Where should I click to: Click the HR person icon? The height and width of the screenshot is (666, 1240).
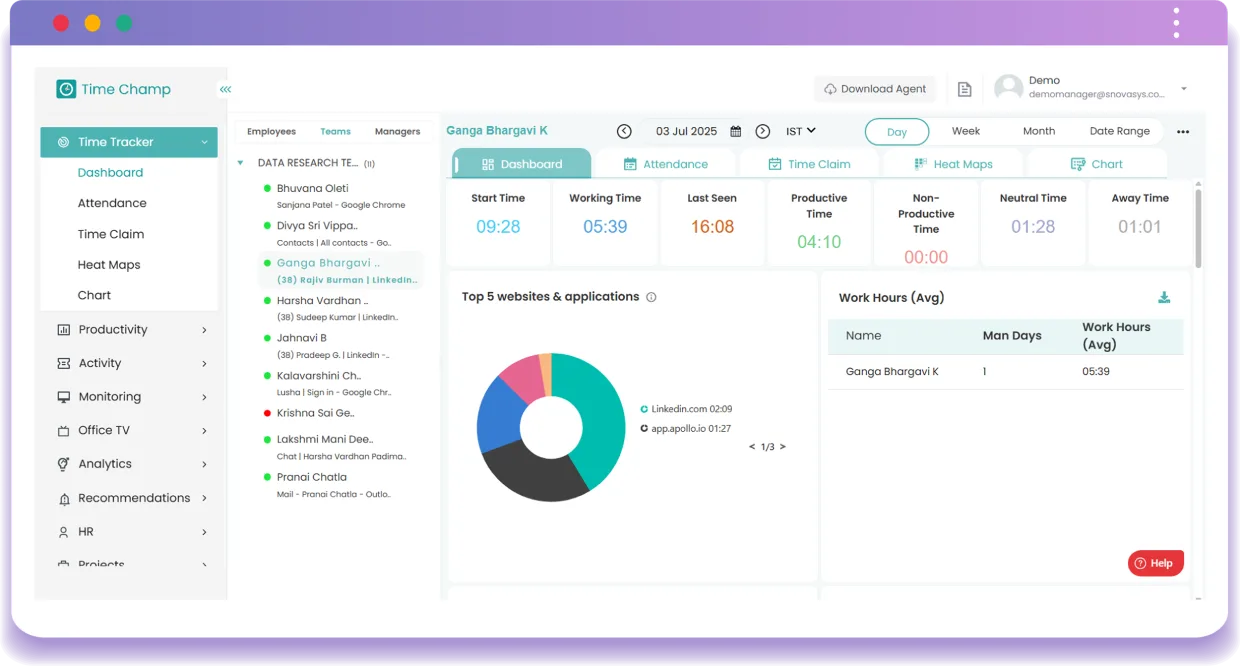[x=64, y=532]
